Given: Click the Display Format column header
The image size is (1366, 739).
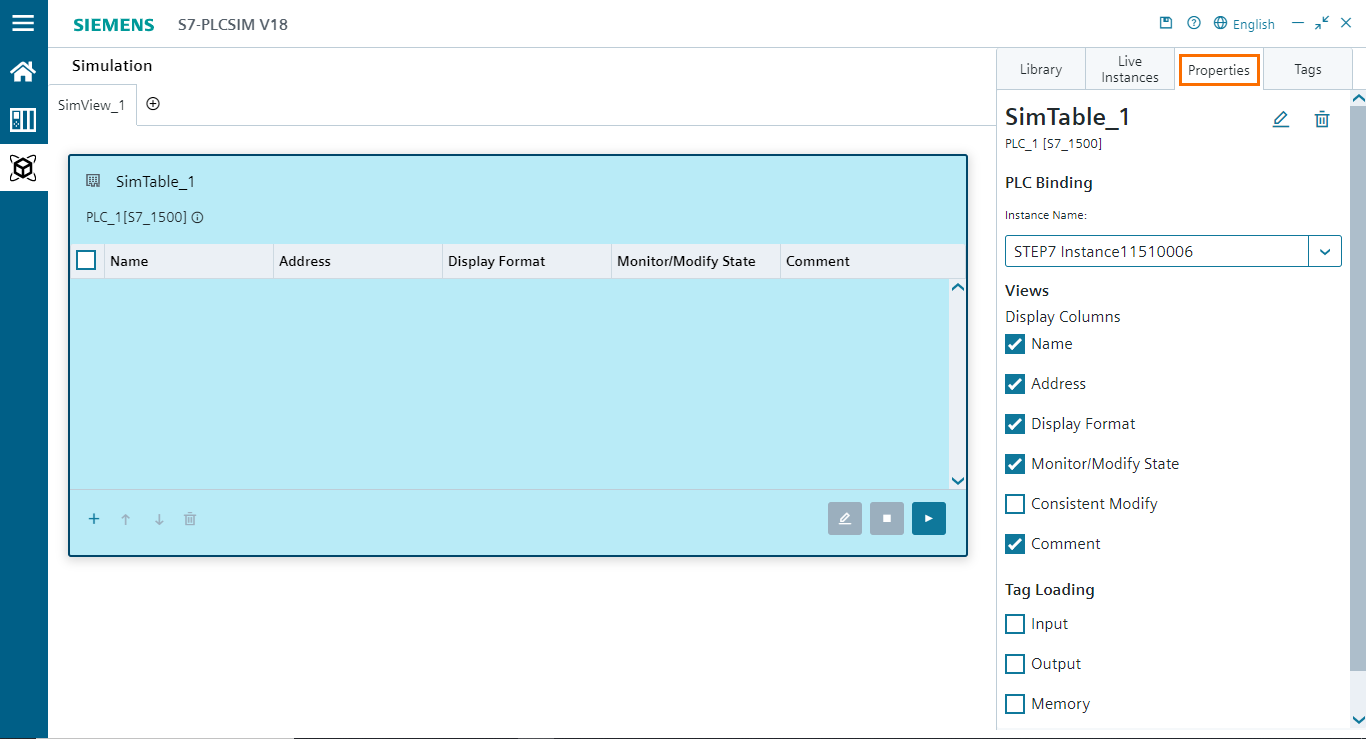Looking at the screenshot, I should point(527,261).
